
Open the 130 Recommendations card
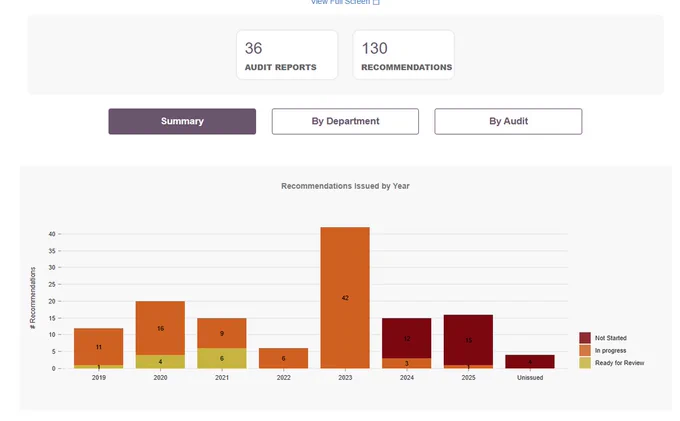pos(404,55)
